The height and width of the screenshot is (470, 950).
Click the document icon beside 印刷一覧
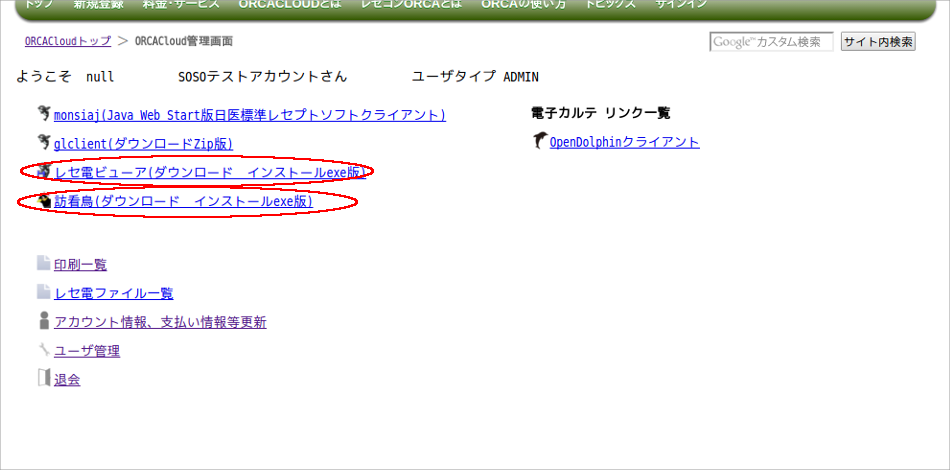click(44, 263)
